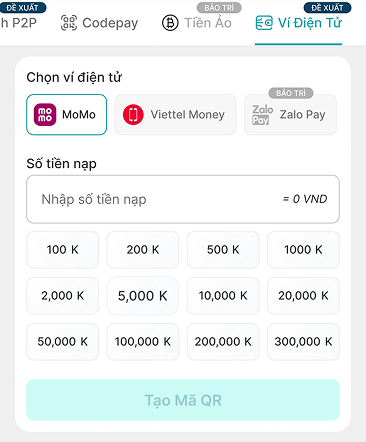Click the Codepay QR scan icon
This screenshot has height=442, width=366.
[69, 23]
